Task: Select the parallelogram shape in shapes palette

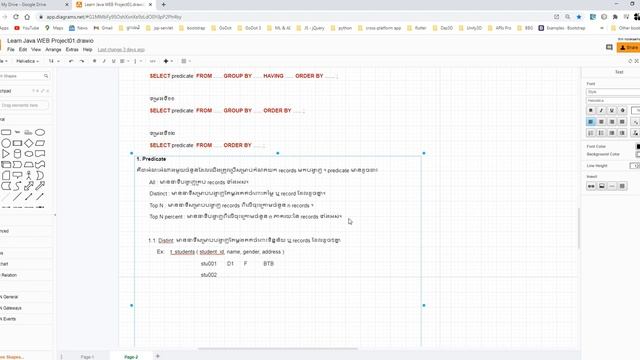Action: 40,143
